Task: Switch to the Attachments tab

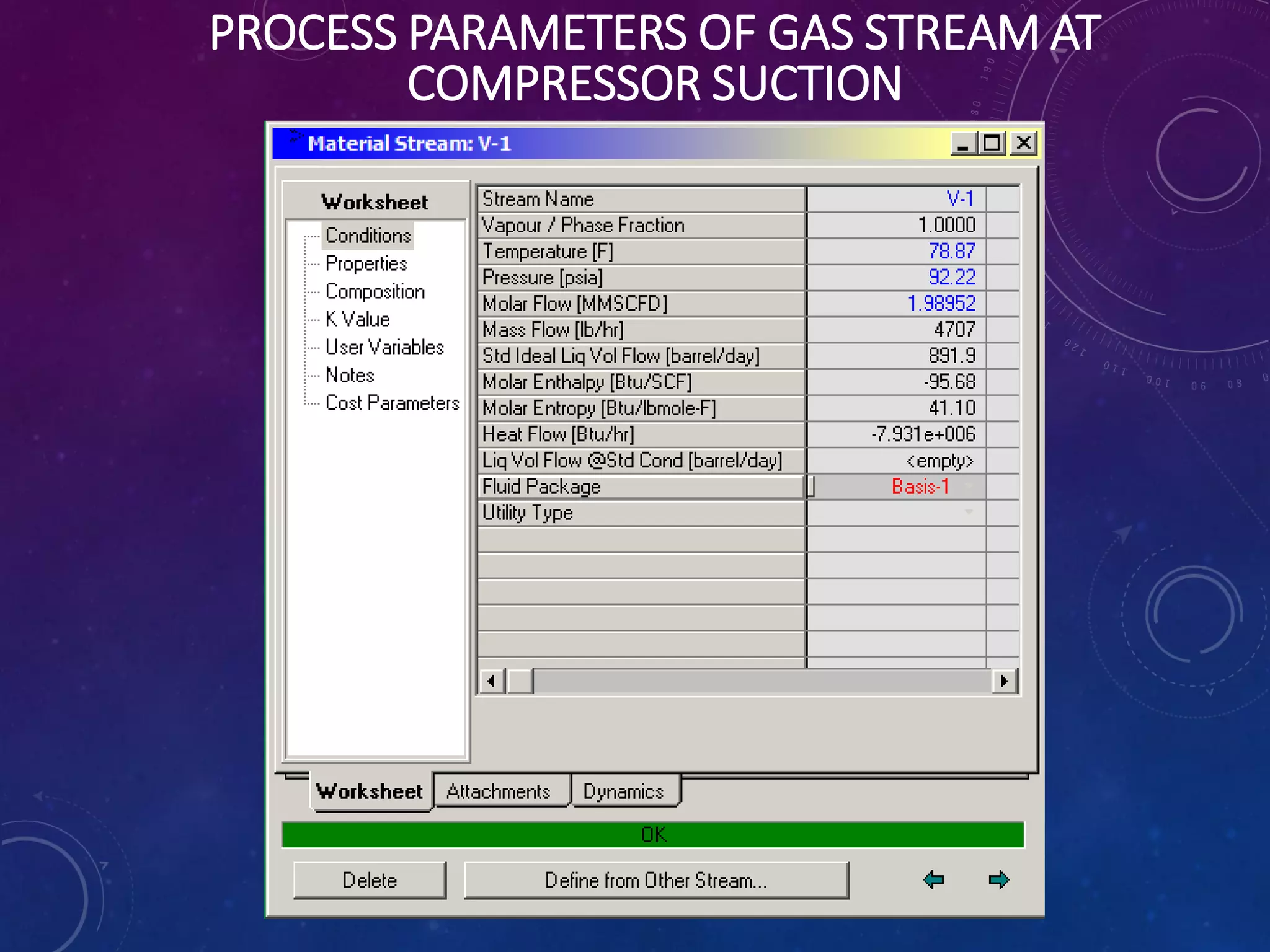Action: 499,791
